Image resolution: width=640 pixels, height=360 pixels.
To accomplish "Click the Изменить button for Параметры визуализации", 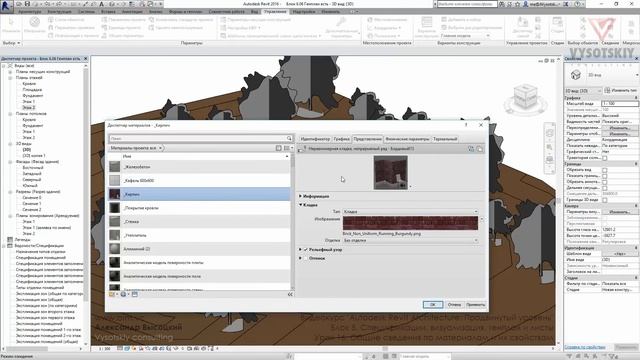I will pyautogui.click(x=619, y=212).
